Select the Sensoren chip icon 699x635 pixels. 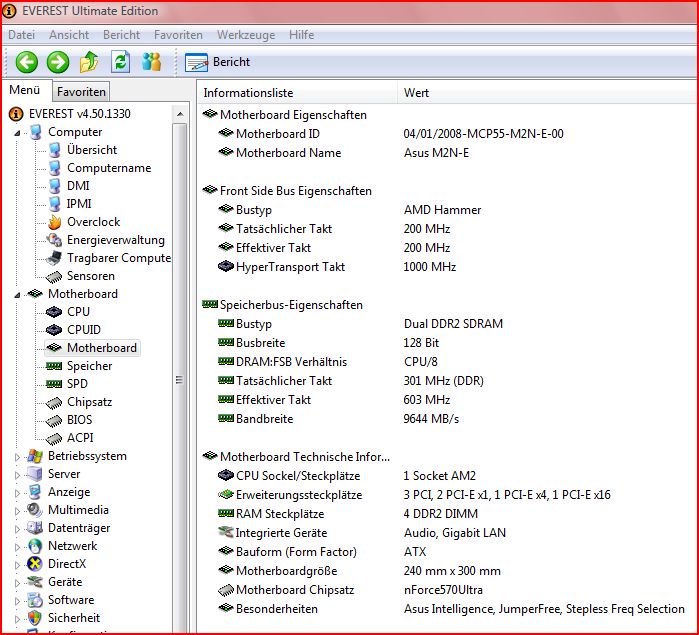point(54,276)
